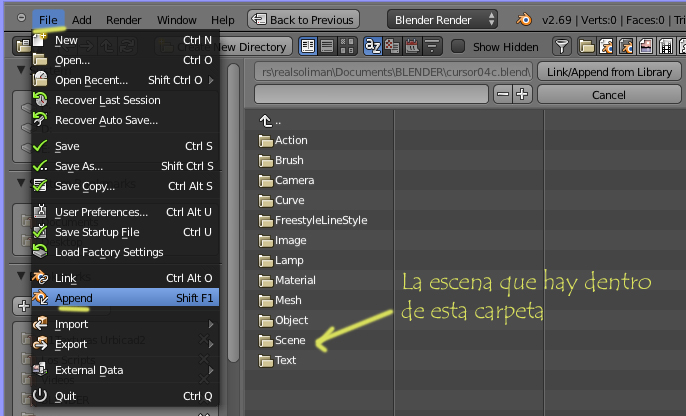Toggle the movie files filter icon
686x416 pixels.
tap(665, 46)
